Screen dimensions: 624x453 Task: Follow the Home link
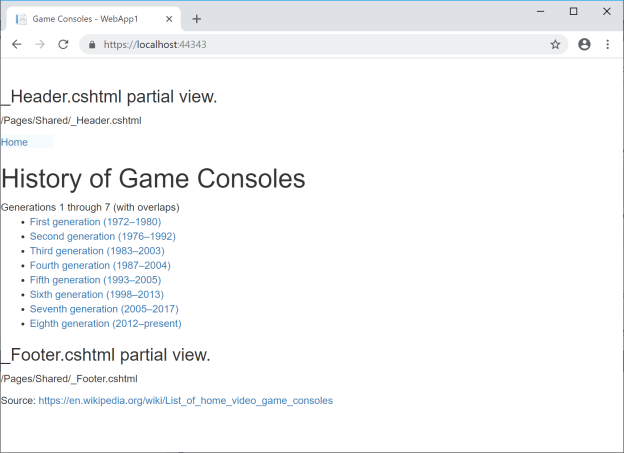click(14, 142)
